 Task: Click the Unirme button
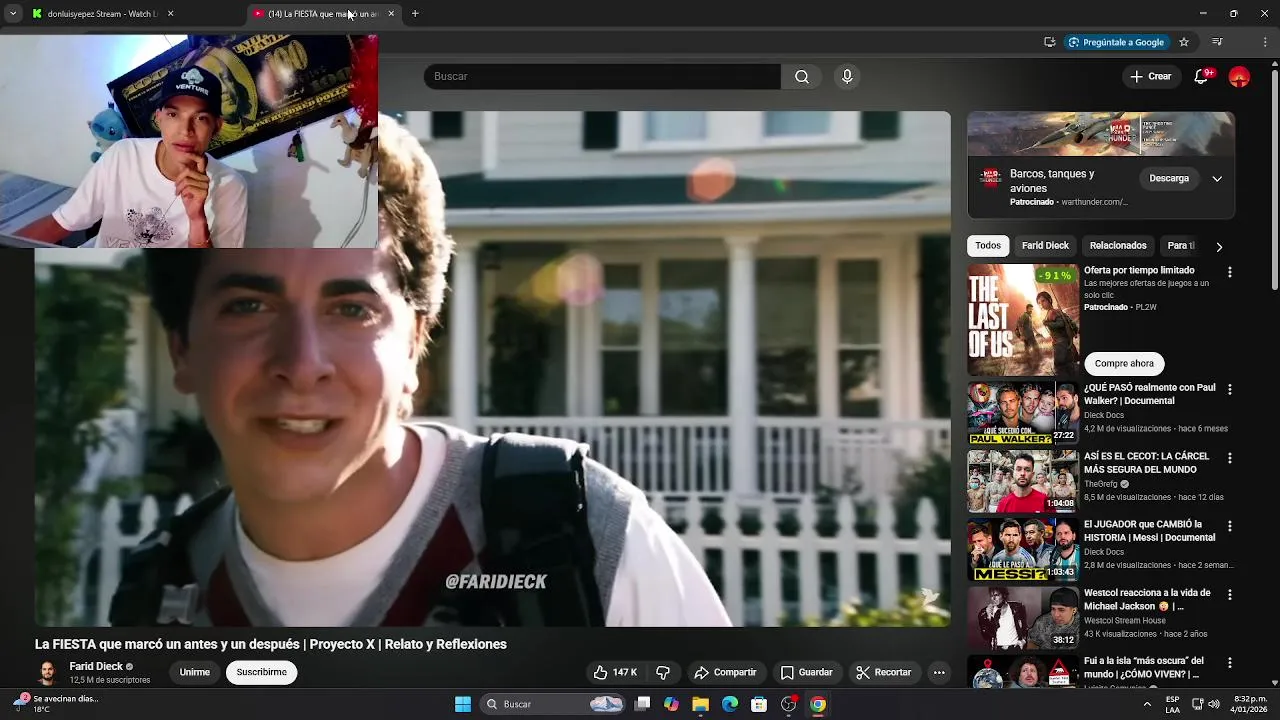[195, 673]
